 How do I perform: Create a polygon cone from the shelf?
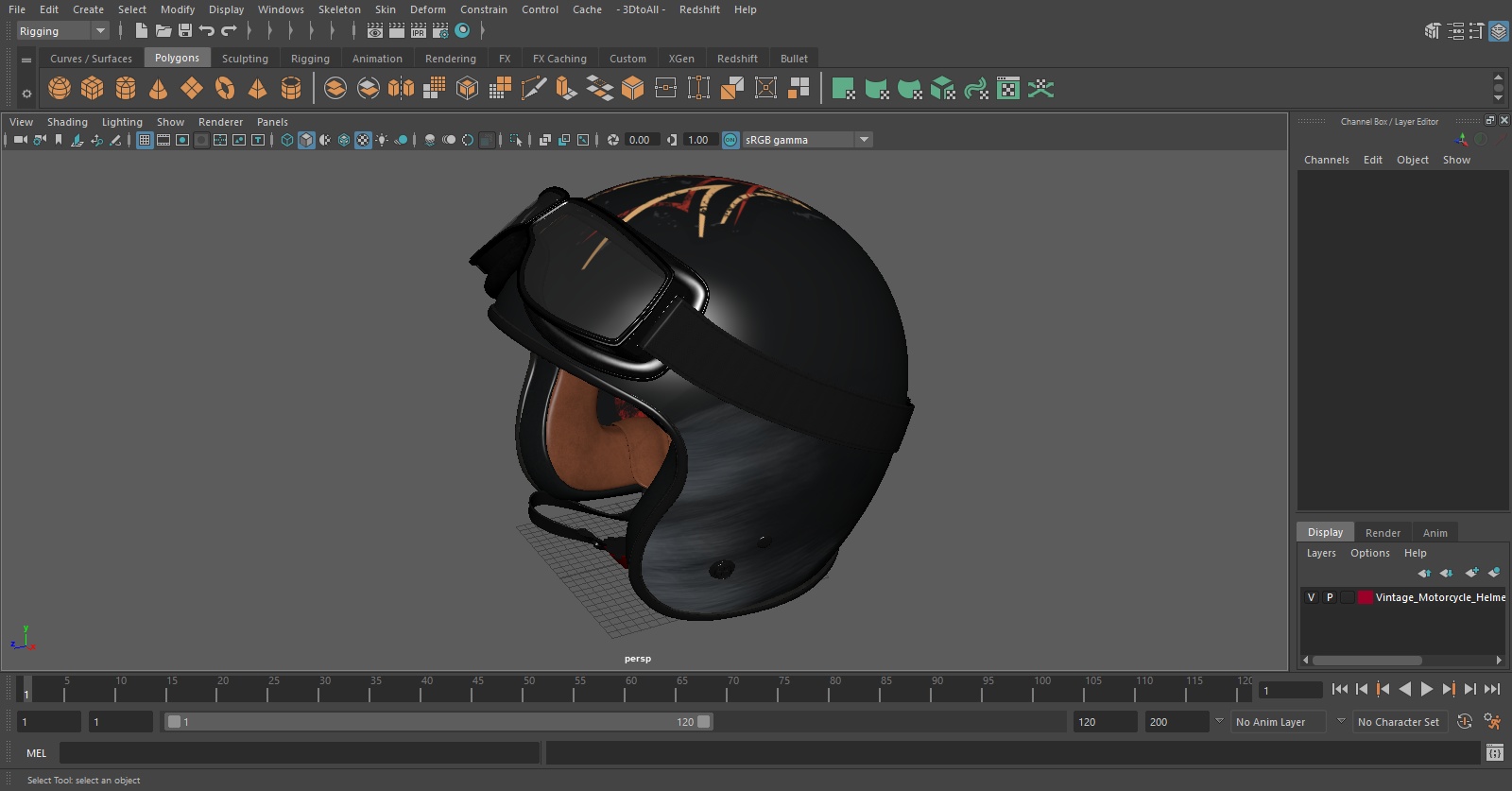[159, 89]
